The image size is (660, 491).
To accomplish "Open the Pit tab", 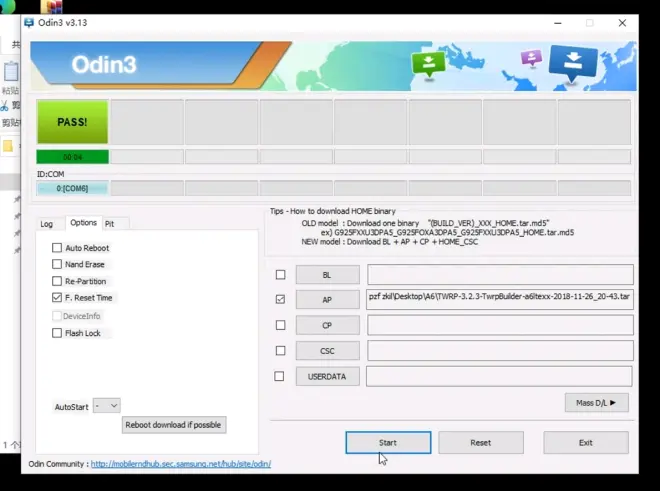I will pyautogui.click(x=110, y=224).
